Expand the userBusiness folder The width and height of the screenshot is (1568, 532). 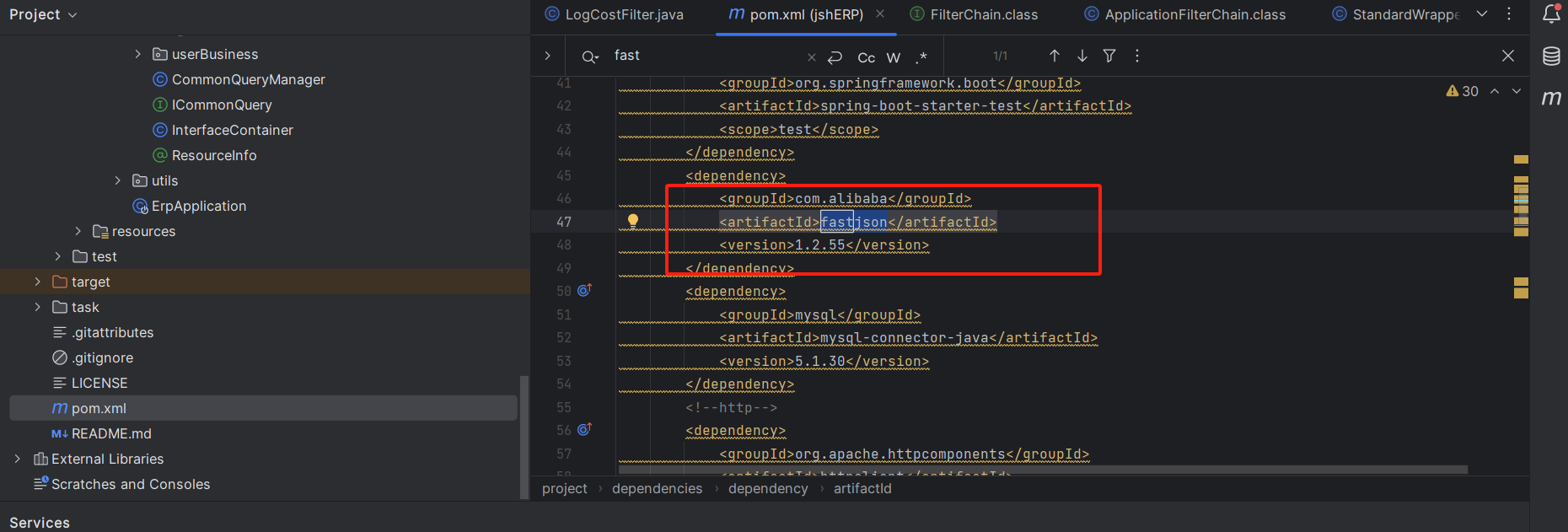click(x=138, y=54)
